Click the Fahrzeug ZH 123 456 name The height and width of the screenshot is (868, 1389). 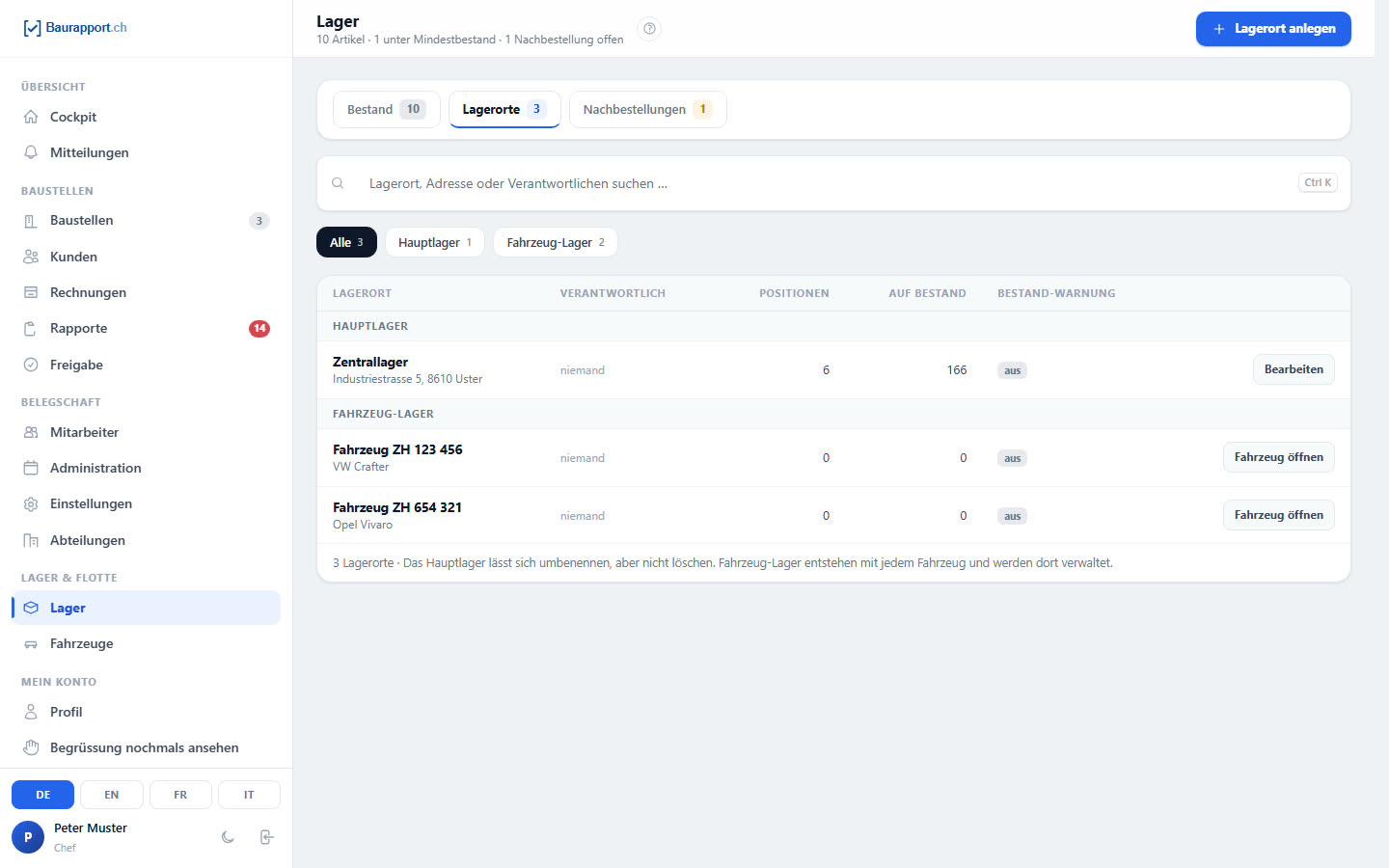tap(397, 449)
